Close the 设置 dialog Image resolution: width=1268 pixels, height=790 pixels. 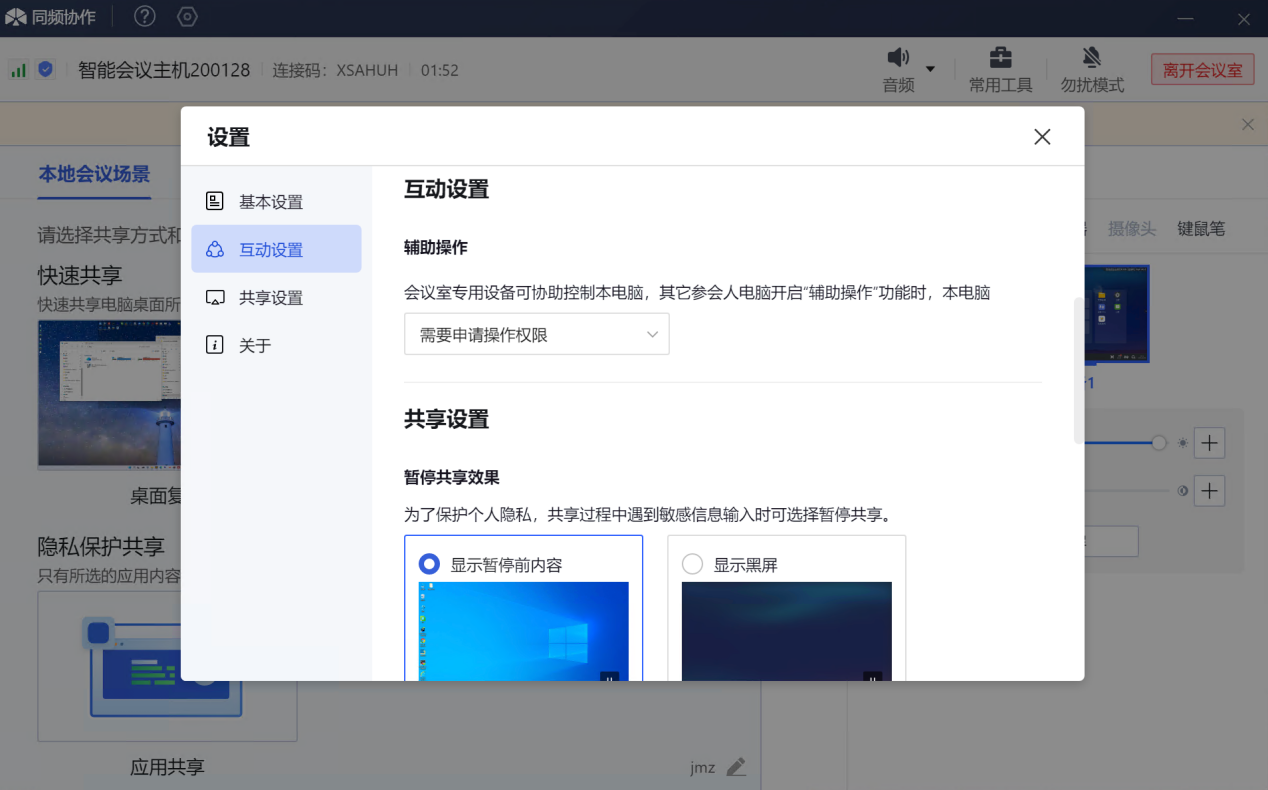(1042, 137)
